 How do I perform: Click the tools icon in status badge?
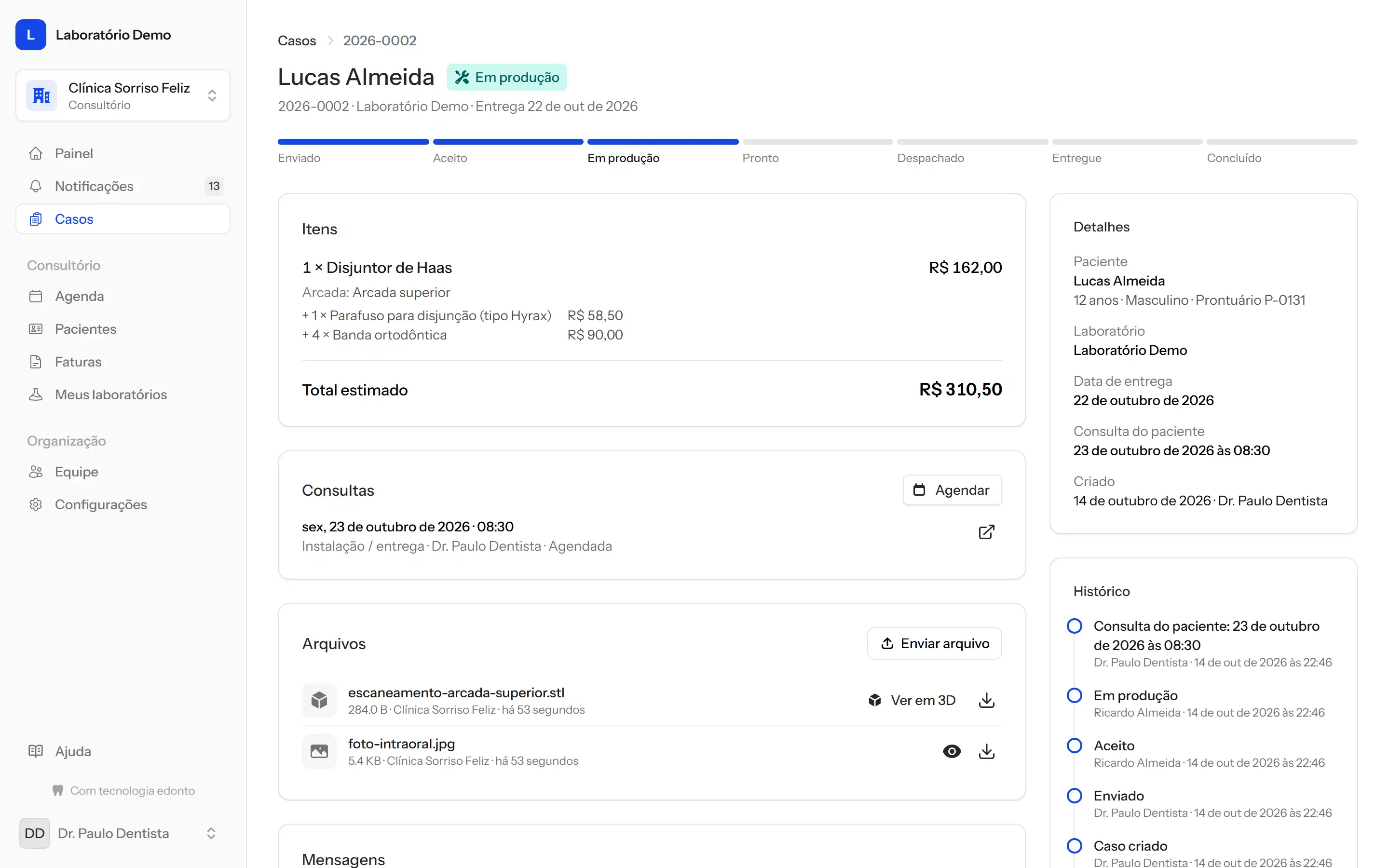(462, 77)
